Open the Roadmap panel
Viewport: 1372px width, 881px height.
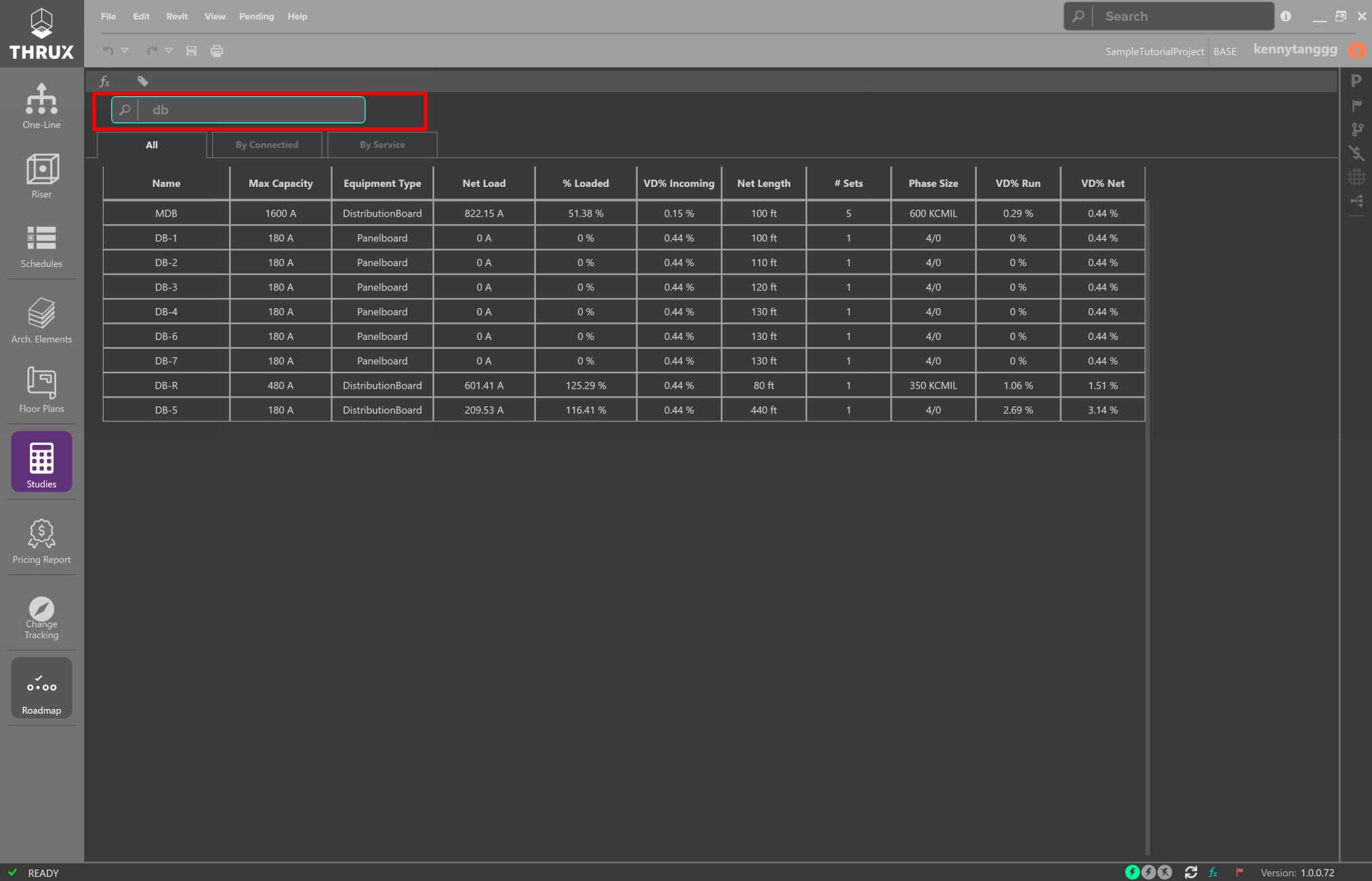click(x=41, y=688)
